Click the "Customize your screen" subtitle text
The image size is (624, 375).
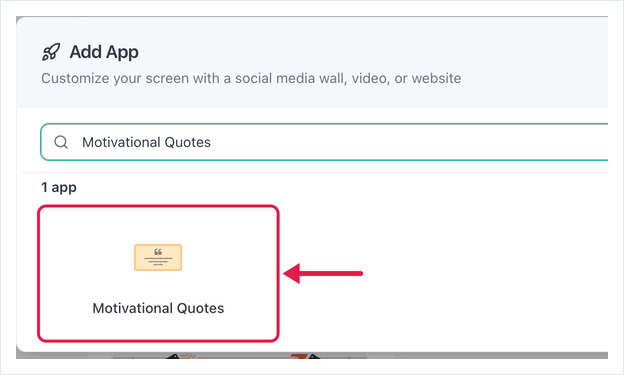[251, 78]
